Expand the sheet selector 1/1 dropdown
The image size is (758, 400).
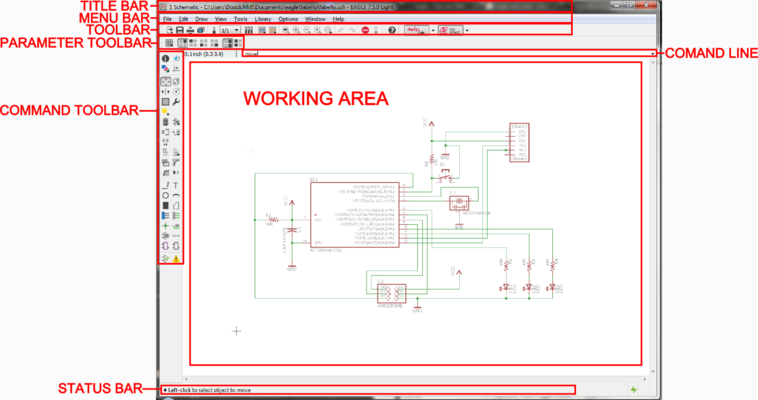click(236, 31)
